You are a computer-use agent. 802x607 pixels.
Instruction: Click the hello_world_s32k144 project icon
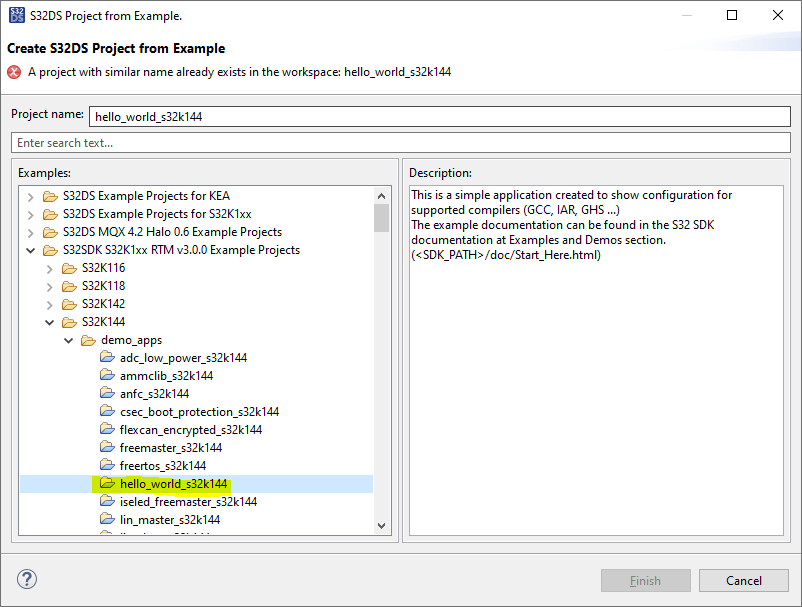click(x=107, y=483)
